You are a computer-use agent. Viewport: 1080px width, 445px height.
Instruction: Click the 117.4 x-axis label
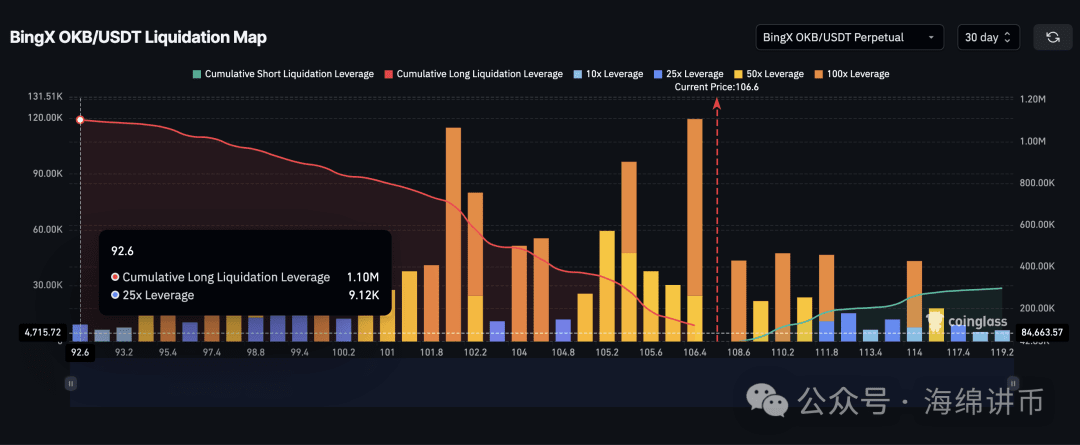[958, 353]
